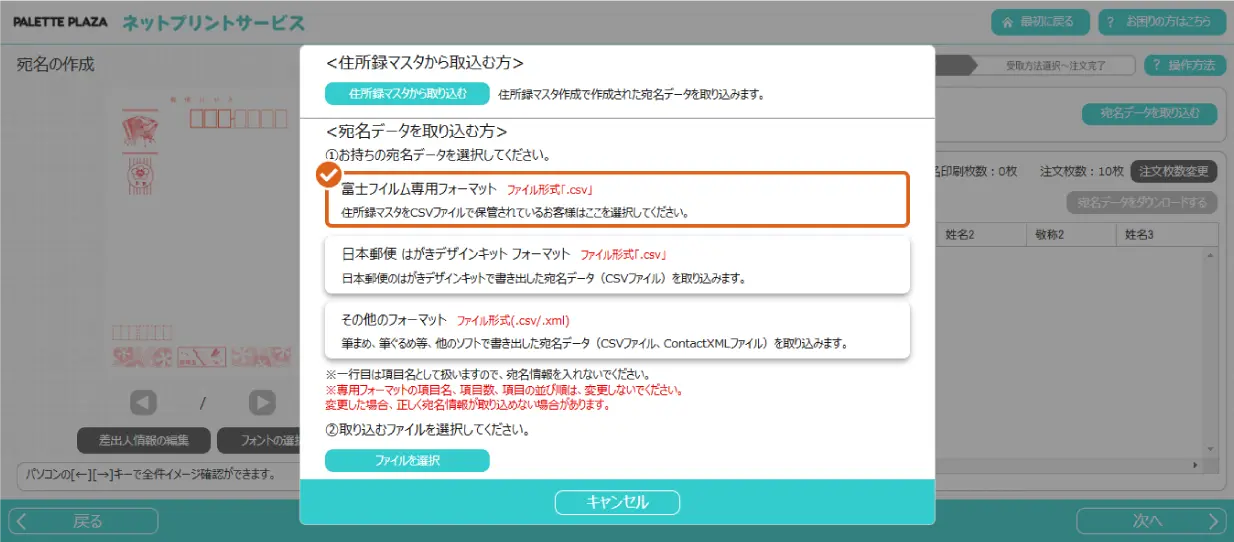Image resolution: width=1234 pixels, height=542 pixels.
Task: Show next postcard image arrow
Action: [x=262, y=403]
